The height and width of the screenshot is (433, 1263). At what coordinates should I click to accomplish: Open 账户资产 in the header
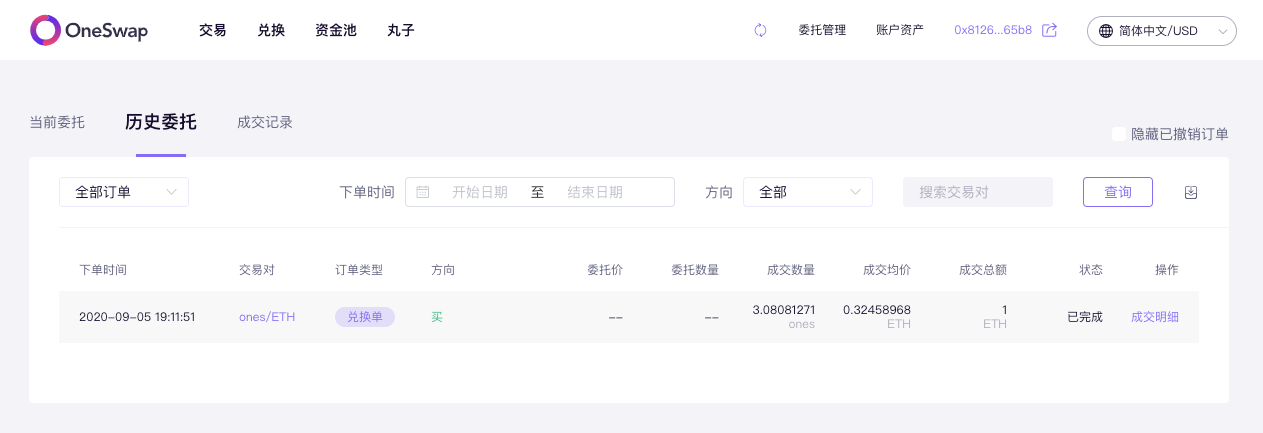point(900,30)
